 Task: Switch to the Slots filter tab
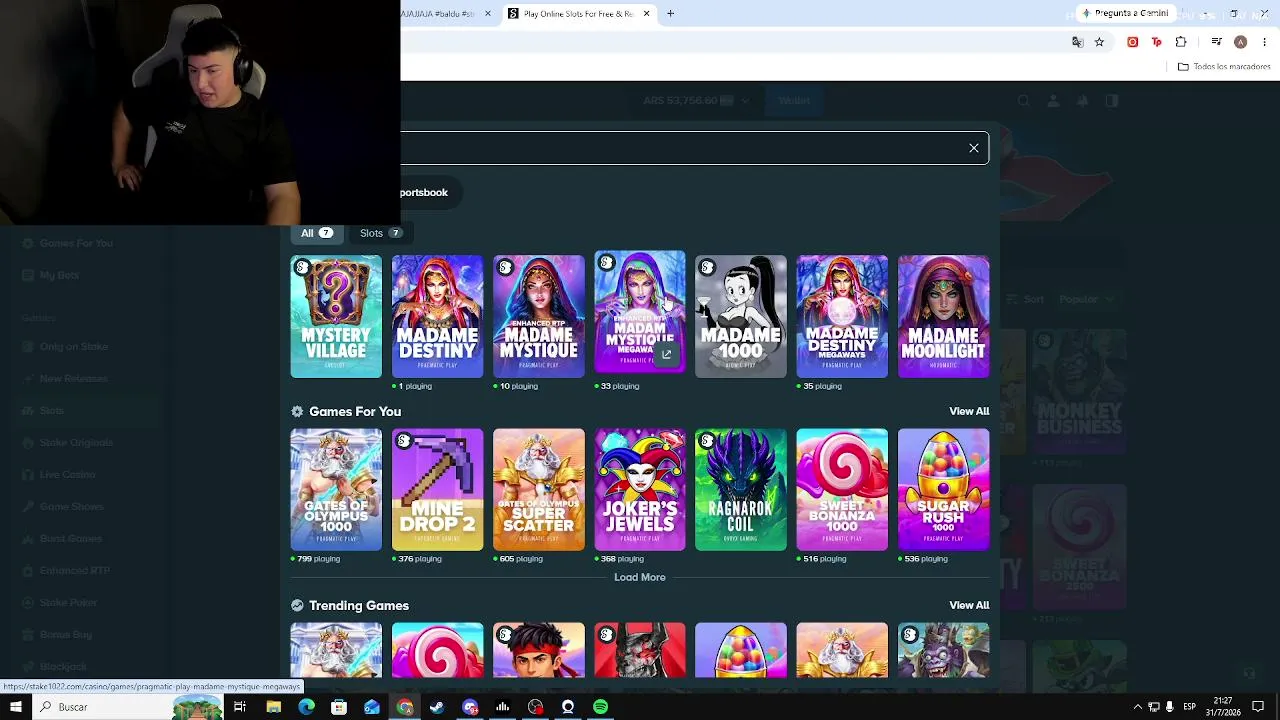381,233
